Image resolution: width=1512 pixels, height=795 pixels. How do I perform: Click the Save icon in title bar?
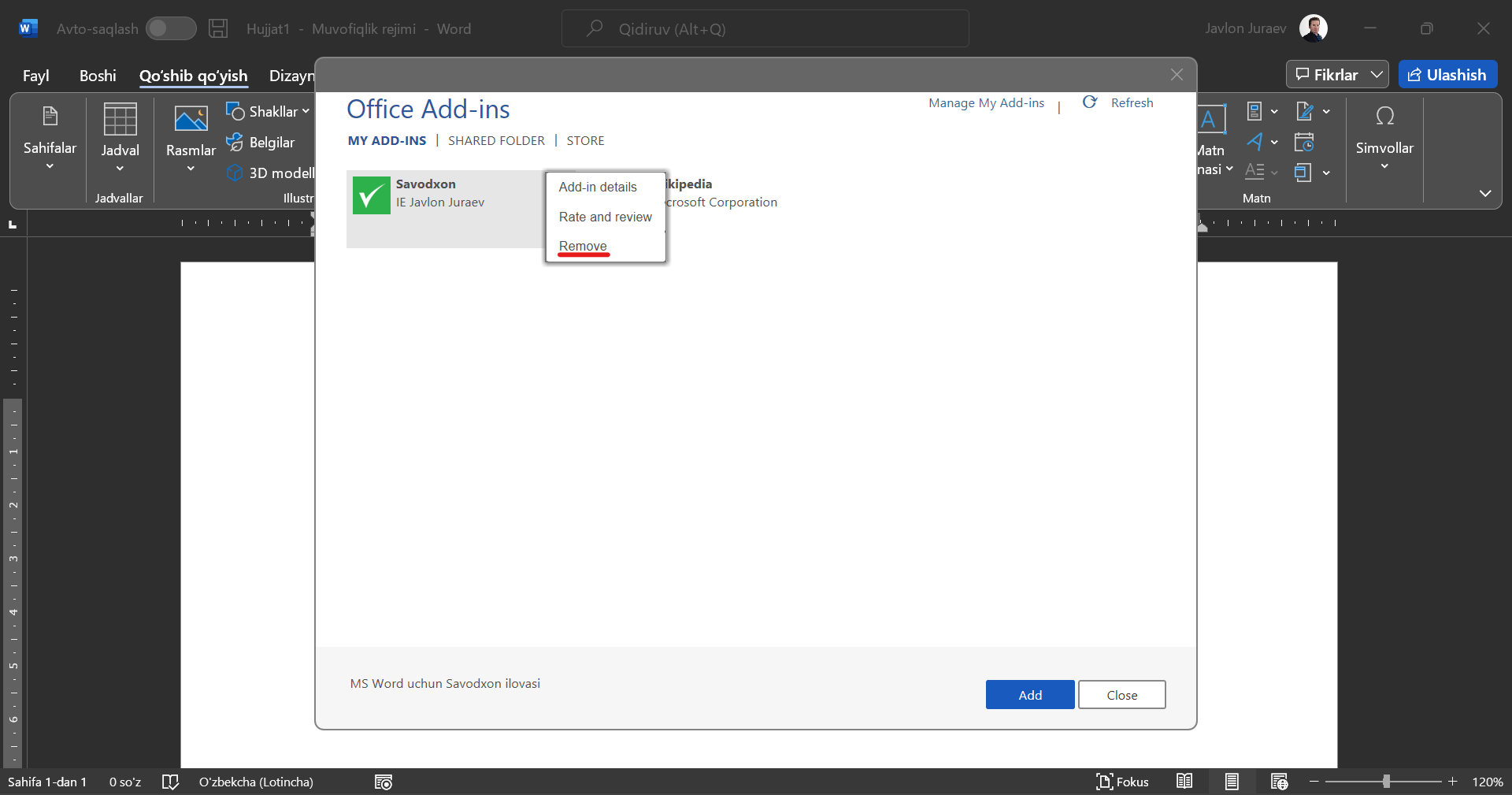pos(218,29)
